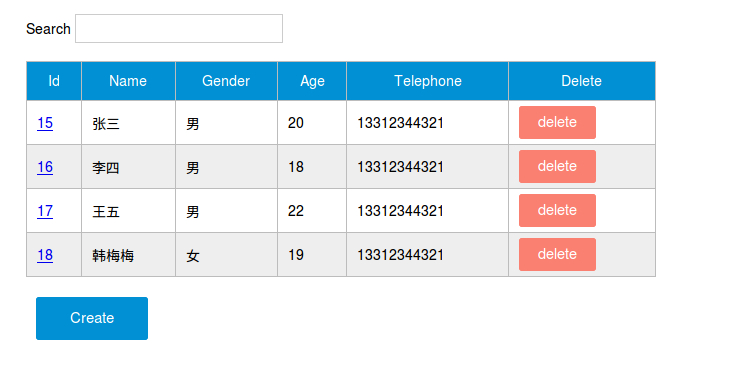Click the Age column header
The width and height of the screenshot is (742, 379).
[312, 81]
